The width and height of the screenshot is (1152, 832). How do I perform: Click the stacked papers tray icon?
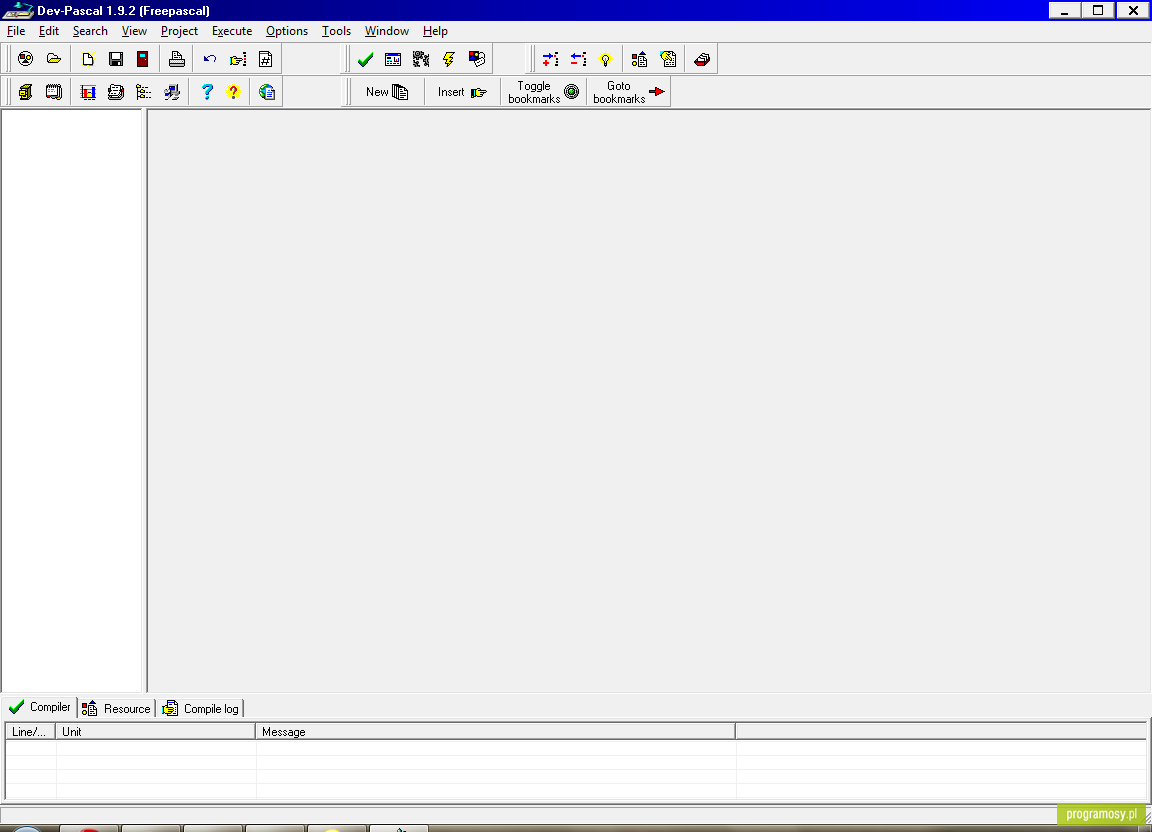point(116,92)
